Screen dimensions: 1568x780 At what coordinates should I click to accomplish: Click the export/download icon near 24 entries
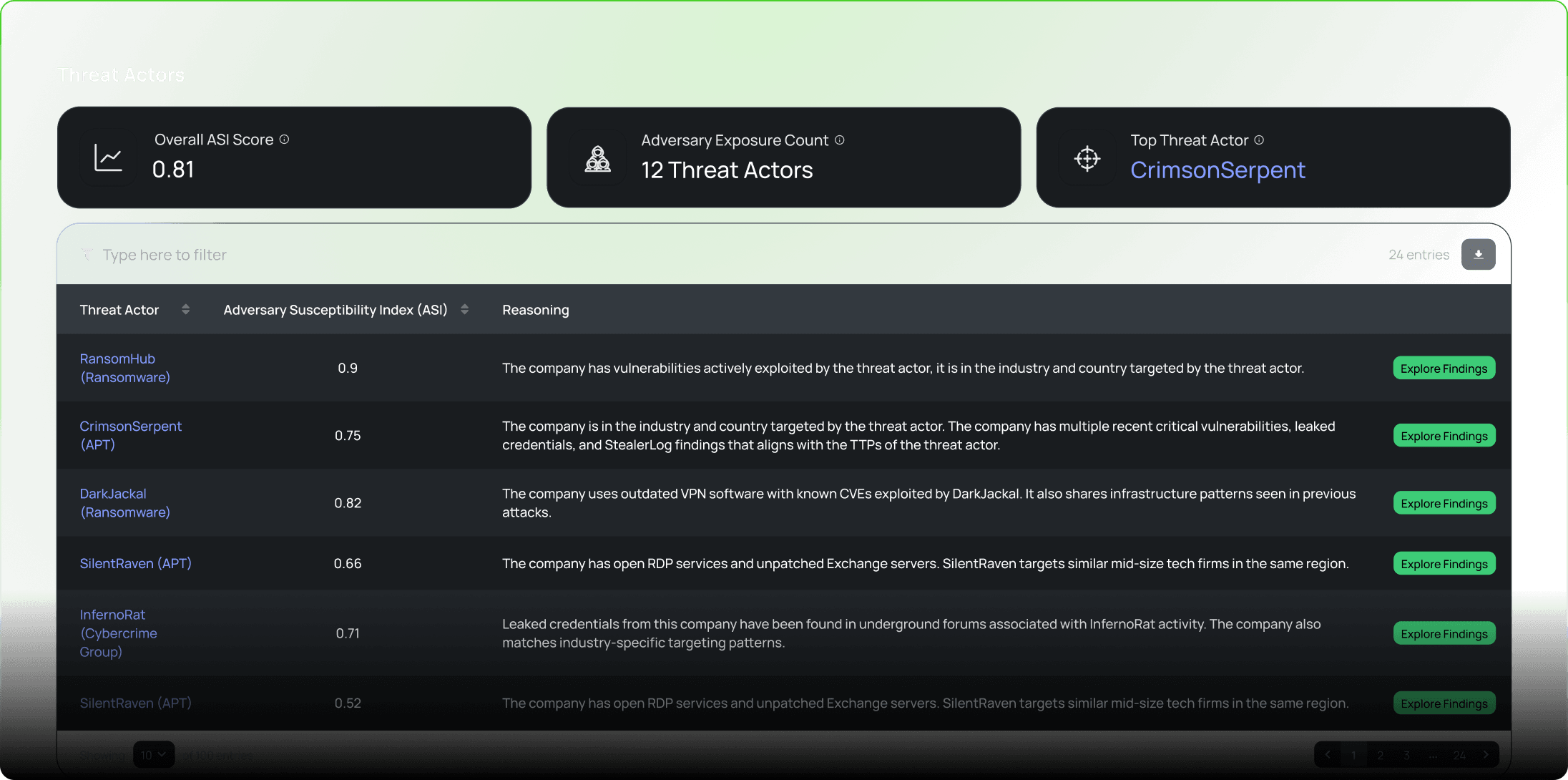click(x=1479, y=254)
